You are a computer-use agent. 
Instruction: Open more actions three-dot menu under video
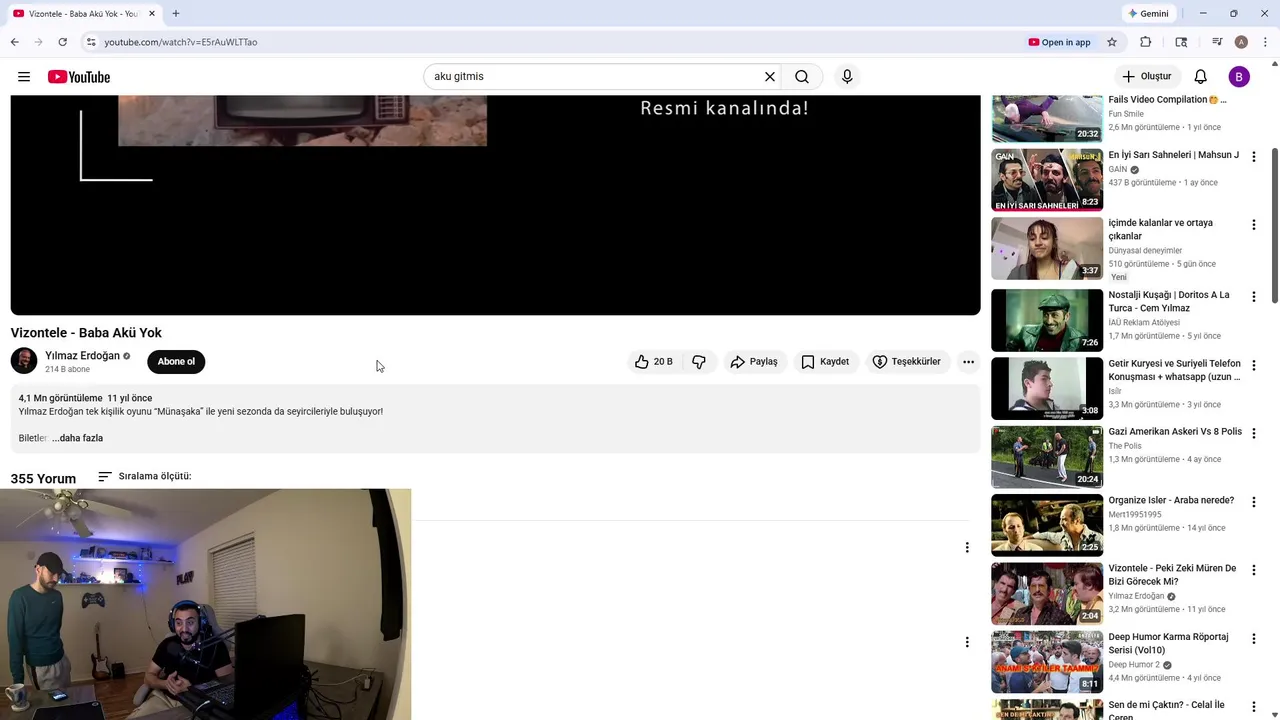(968, 362)
